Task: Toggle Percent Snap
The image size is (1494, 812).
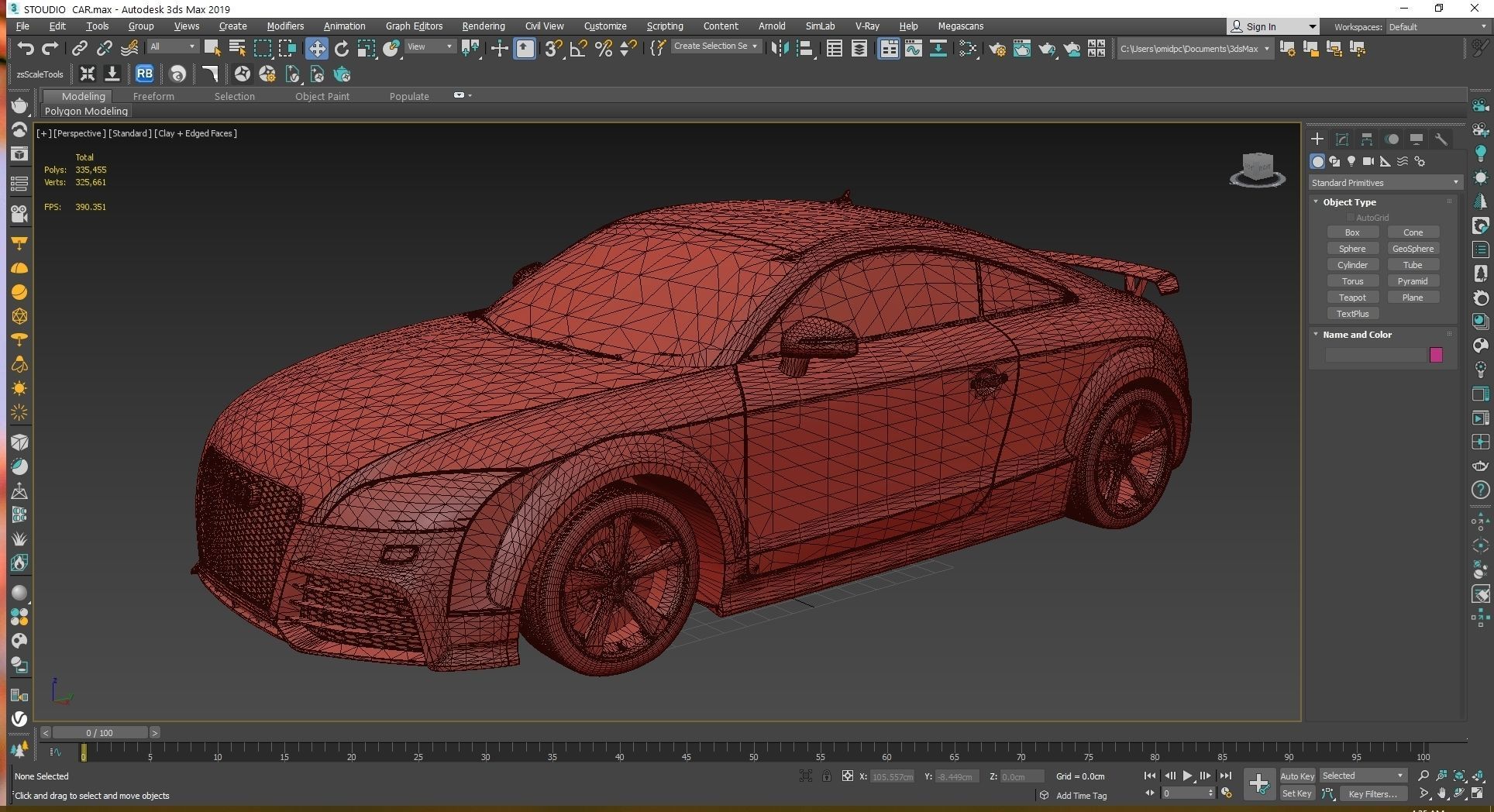Action: pyautogui.click(x=604, y=49)
